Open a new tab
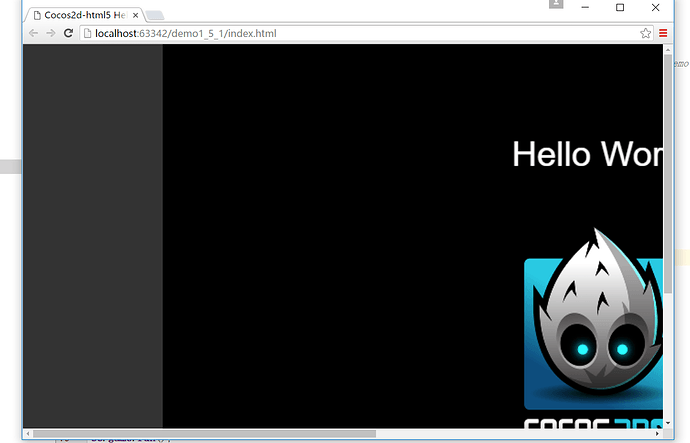 coord(154,16)
